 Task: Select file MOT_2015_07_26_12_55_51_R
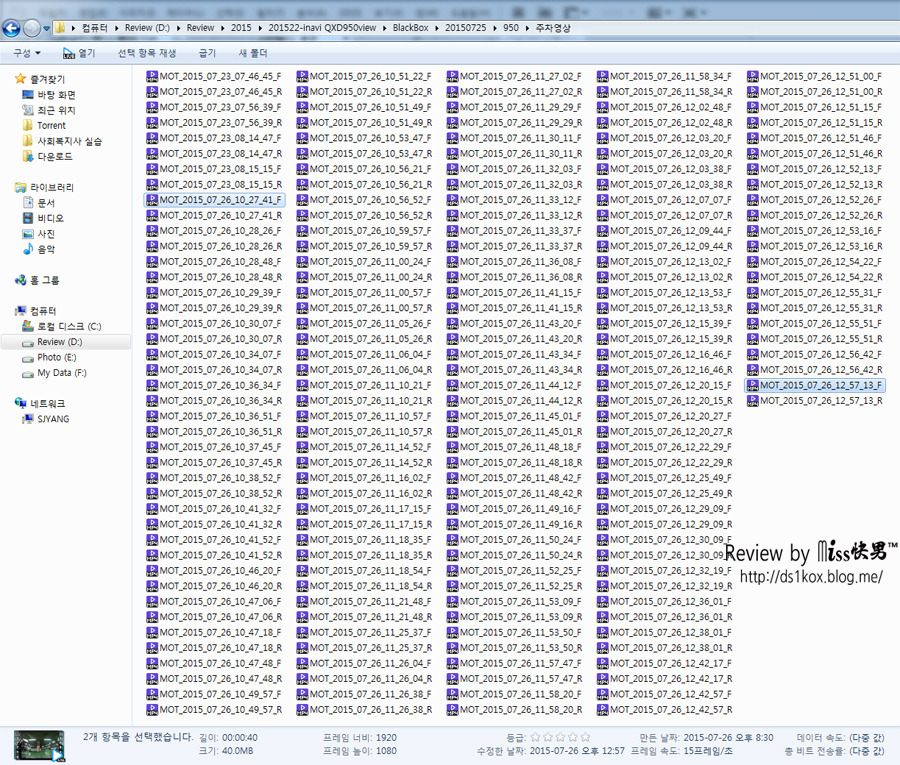pyautogui.click(x=815, y=339)
